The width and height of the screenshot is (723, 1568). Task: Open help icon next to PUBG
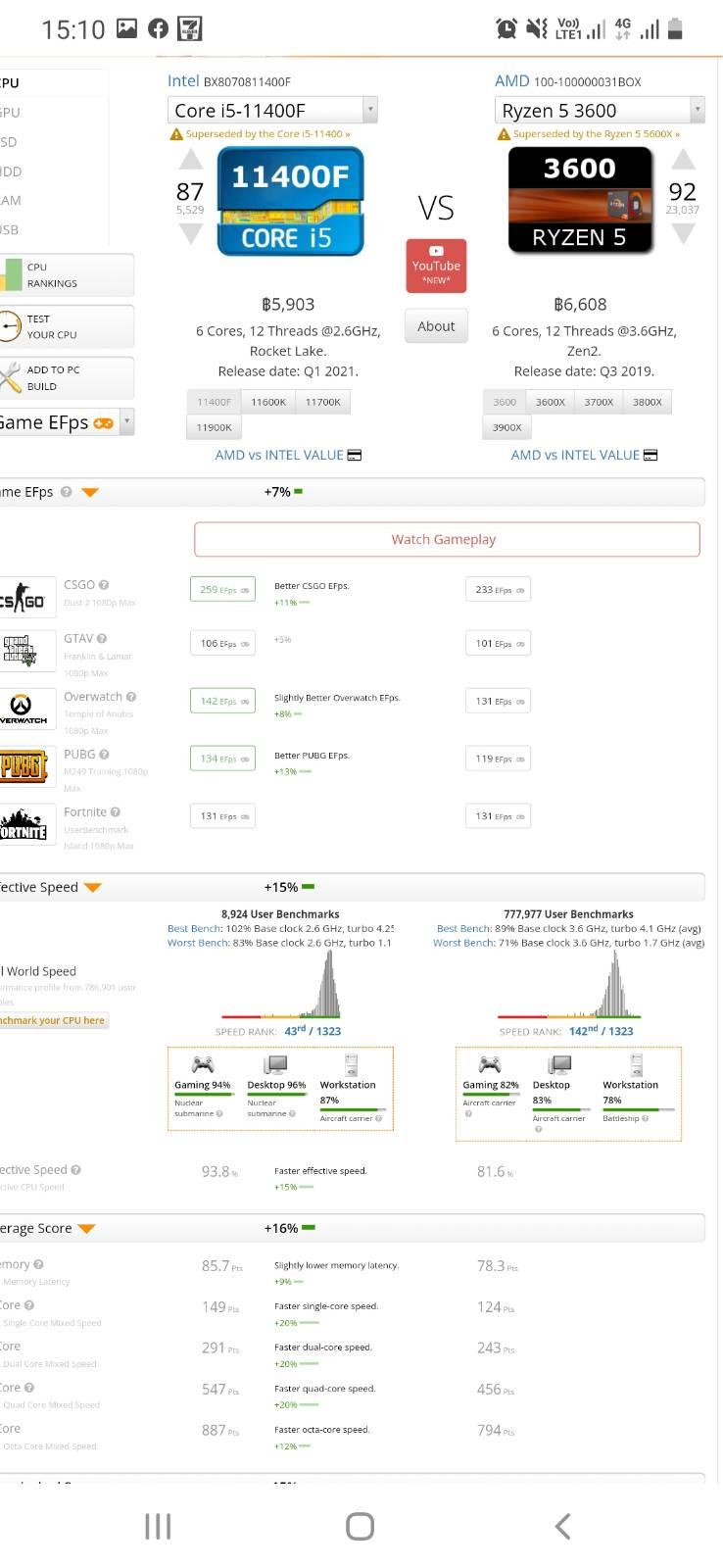tap(105, 755)
